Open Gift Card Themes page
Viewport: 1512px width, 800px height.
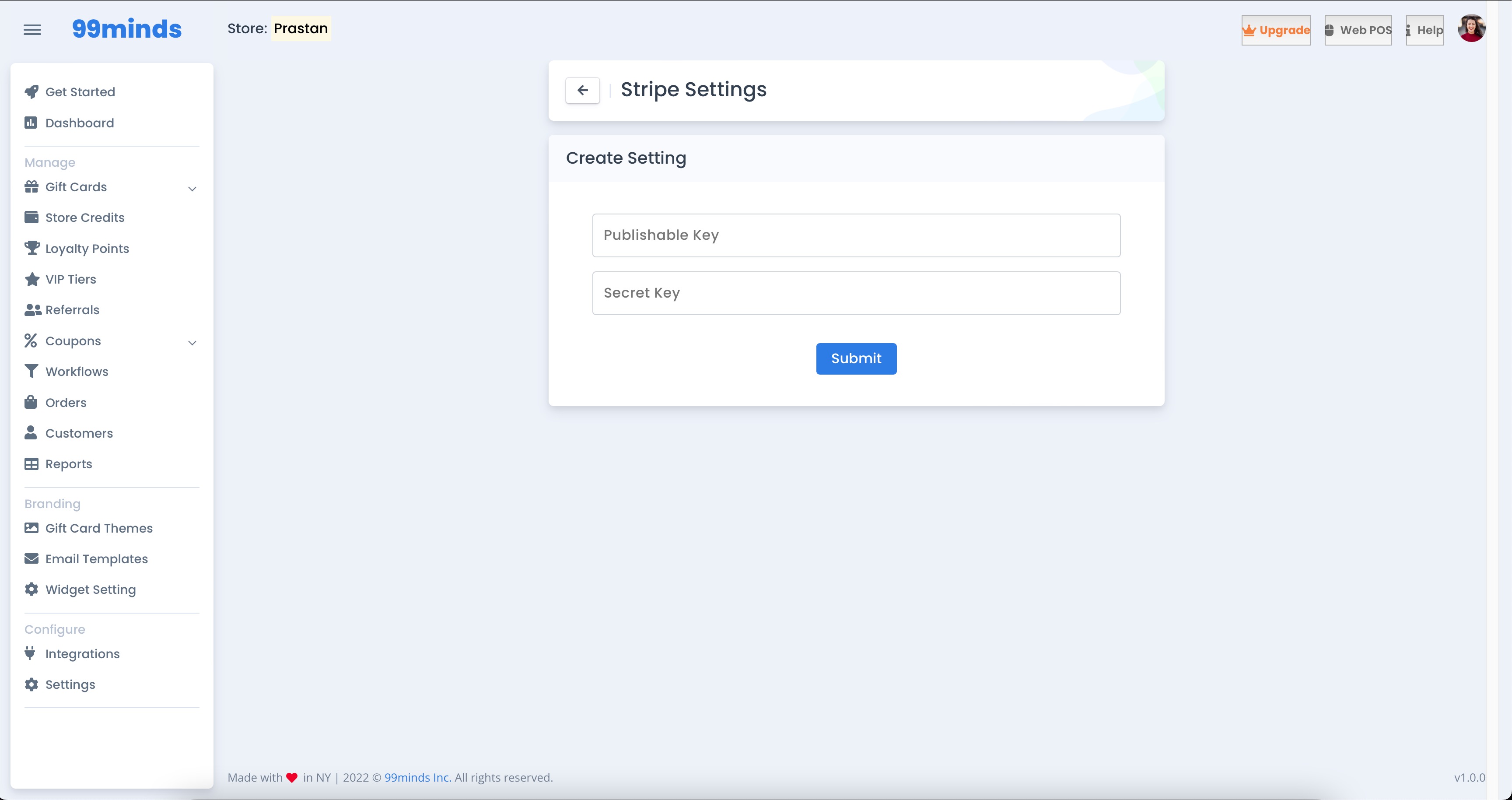tap(99, 528)
